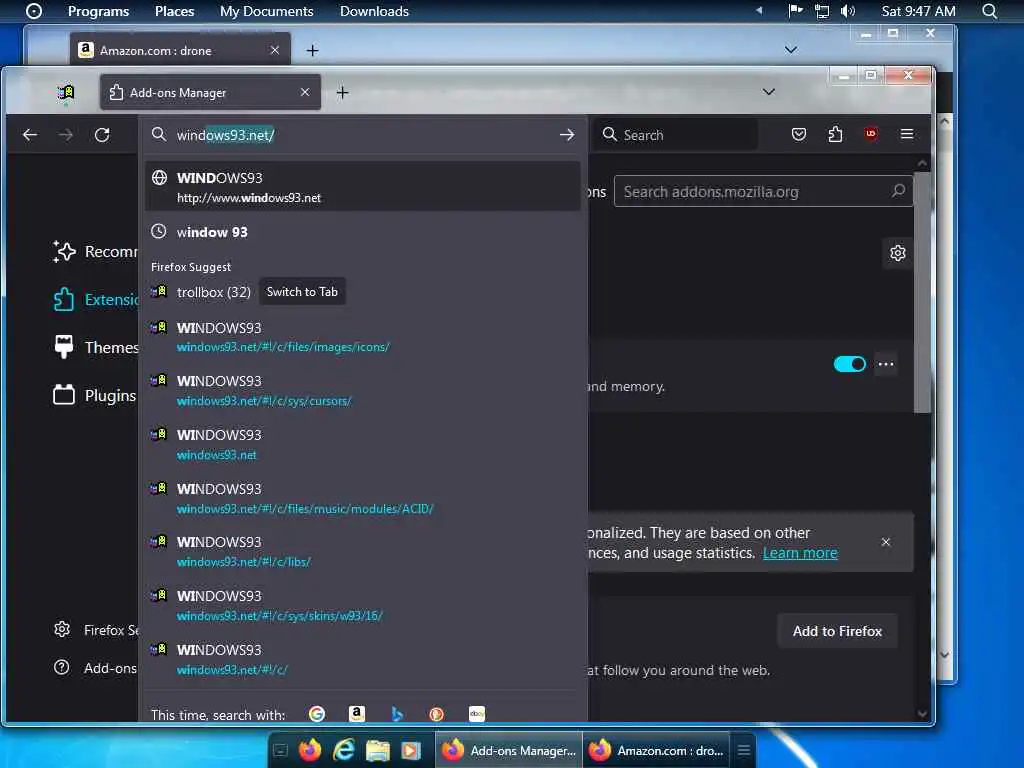This screenshot has width=1024, height=768.
Task: Select windows93.net/#!/c/sys/cursors/ suggestion
Action: 362,391
